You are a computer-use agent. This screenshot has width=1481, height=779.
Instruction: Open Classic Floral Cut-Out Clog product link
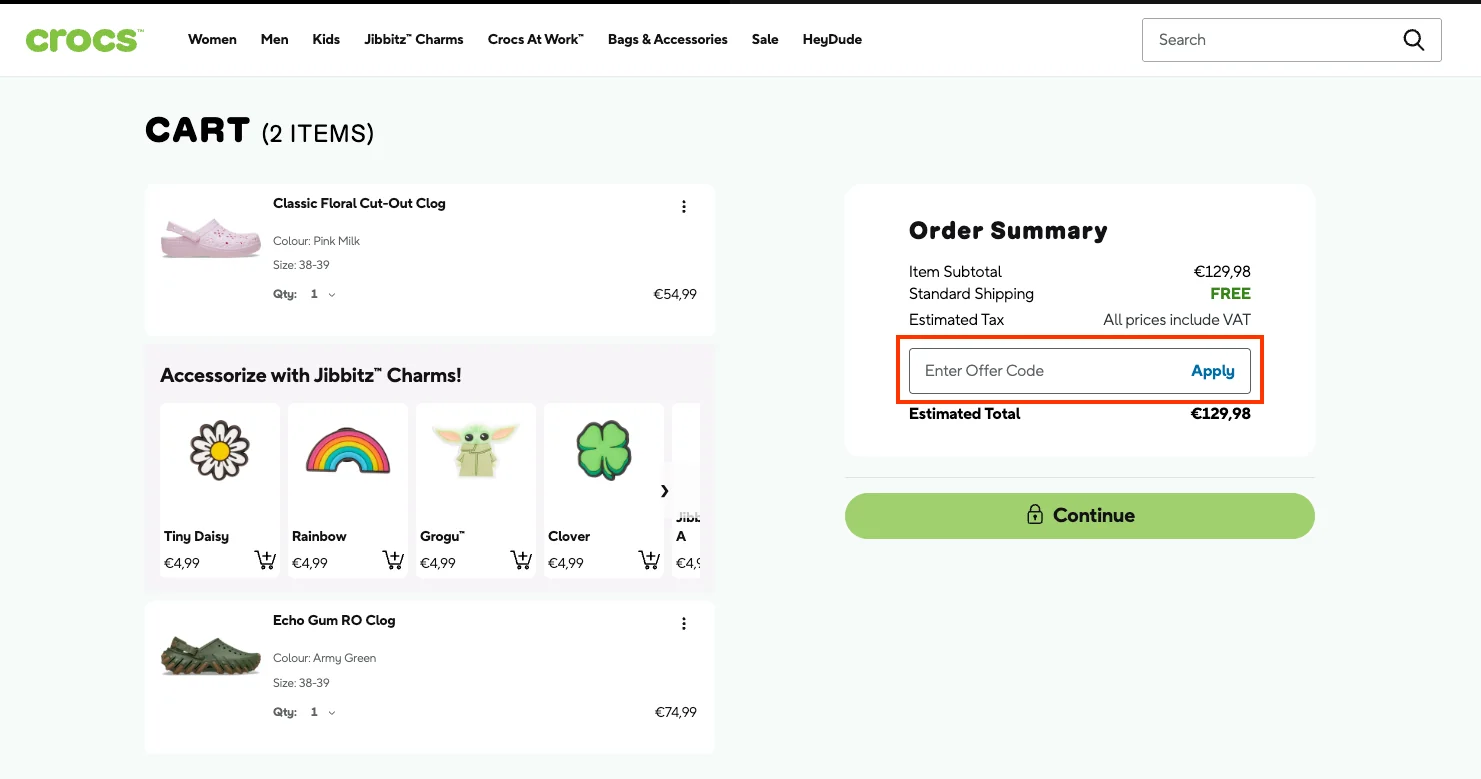coord(359,204)
